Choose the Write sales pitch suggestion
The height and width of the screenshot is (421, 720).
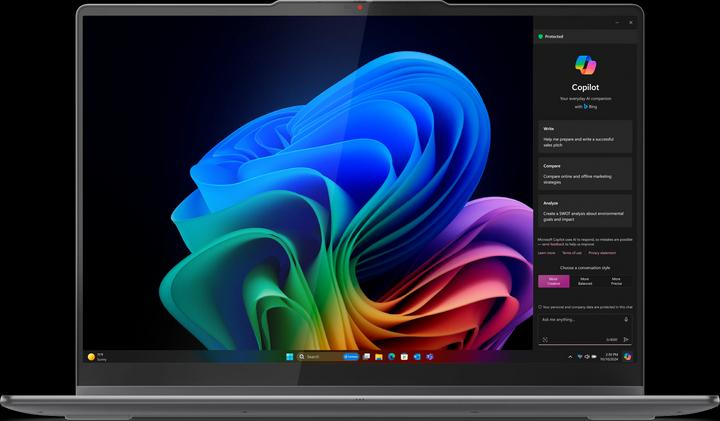[x=585, y=137]
